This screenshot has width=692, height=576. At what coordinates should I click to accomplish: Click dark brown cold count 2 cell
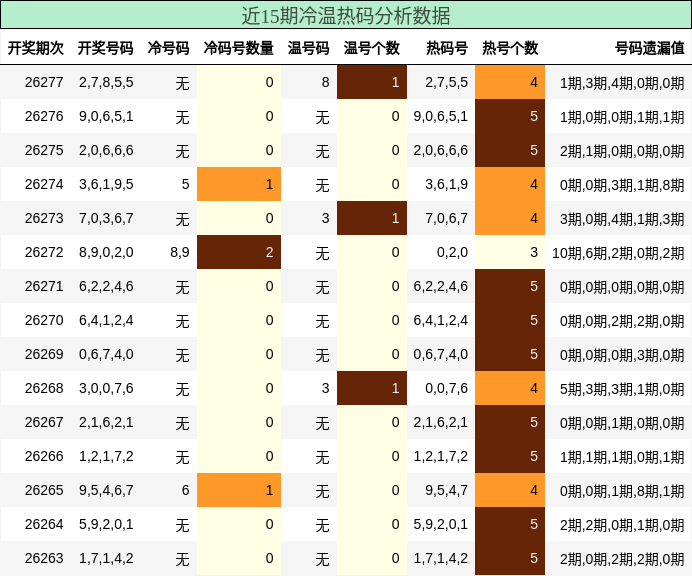(239, 252)
